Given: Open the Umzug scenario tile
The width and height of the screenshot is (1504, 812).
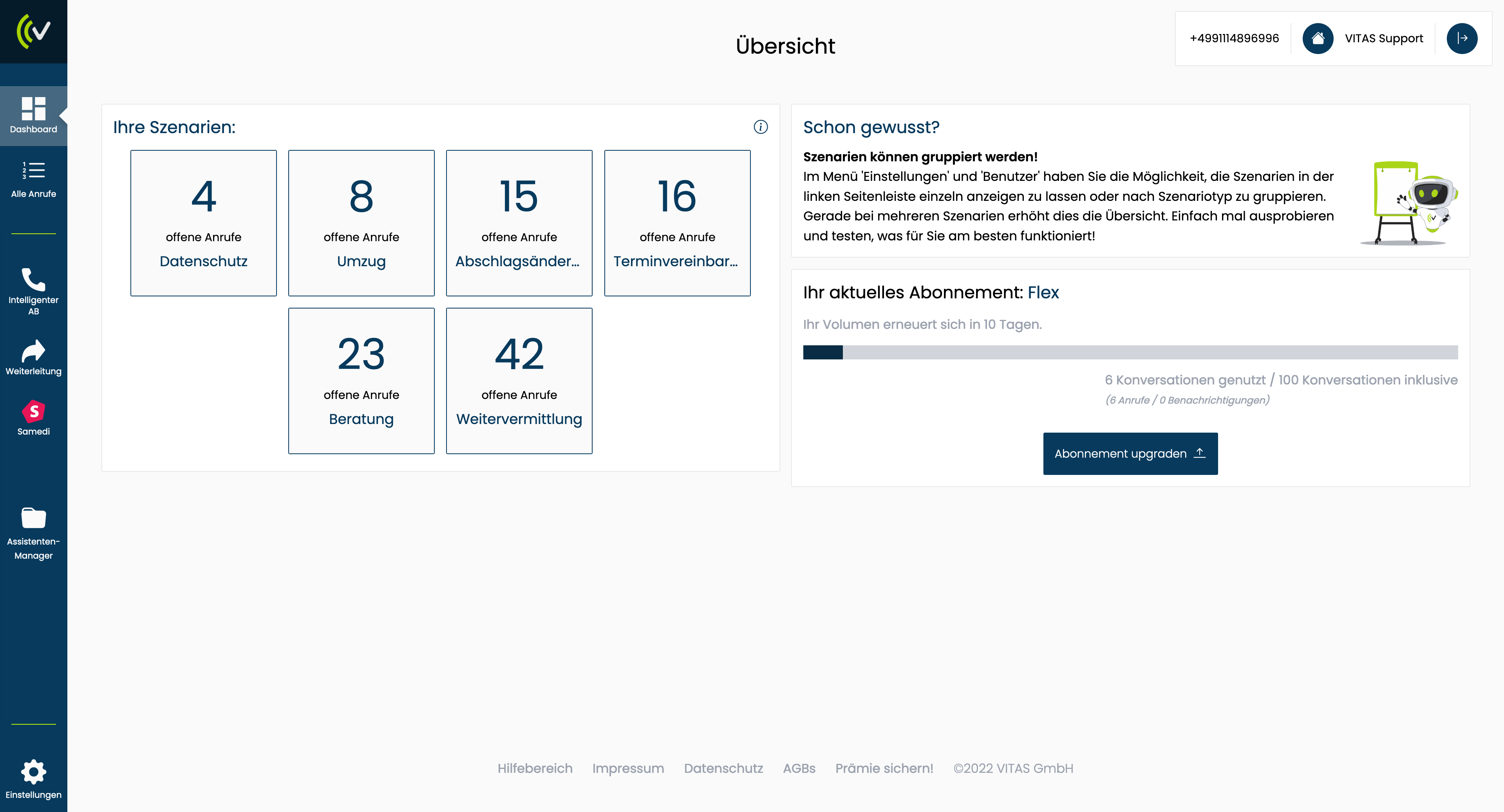Looking at the screenshot, I should click(x=361, y=223).
